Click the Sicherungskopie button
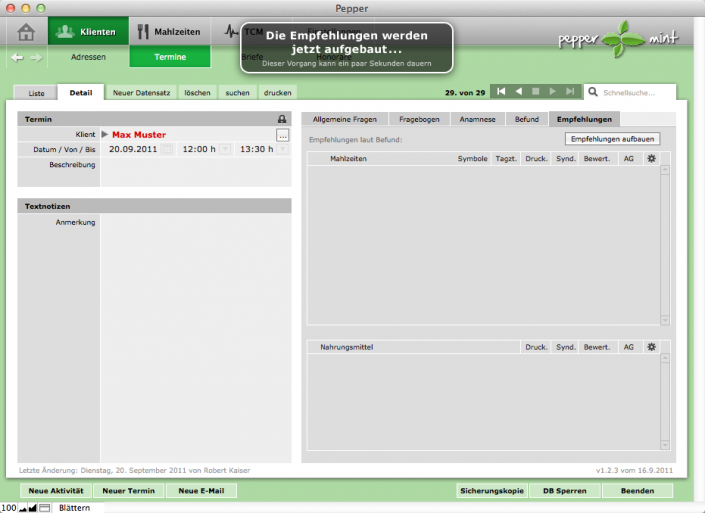Viewport: 705px width, 513px height. (491, 491)
